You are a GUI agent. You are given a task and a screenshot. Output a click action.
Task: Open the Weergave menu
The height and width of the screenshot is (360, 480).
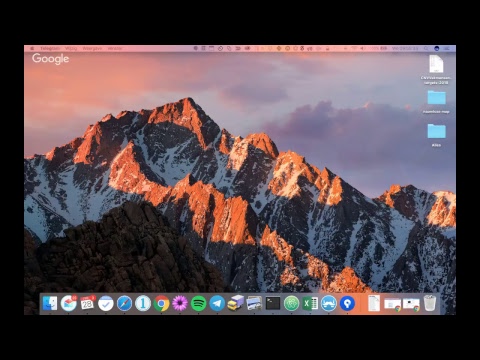[92, 48]
